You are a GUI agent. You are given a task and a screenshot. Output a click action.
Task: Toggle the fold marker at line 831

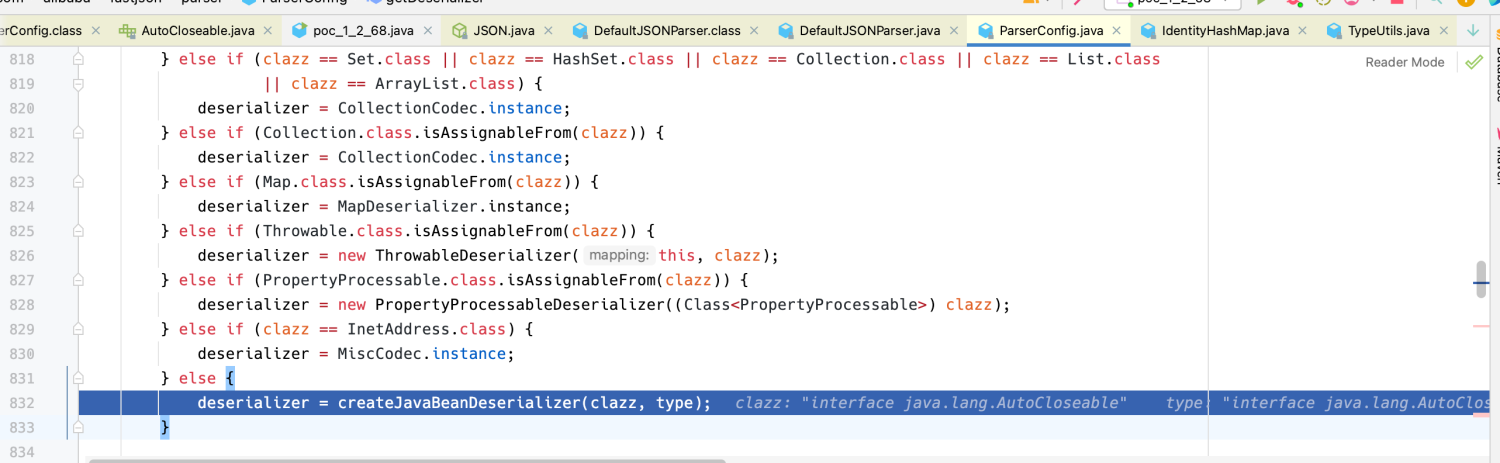(x=78, y=378)
